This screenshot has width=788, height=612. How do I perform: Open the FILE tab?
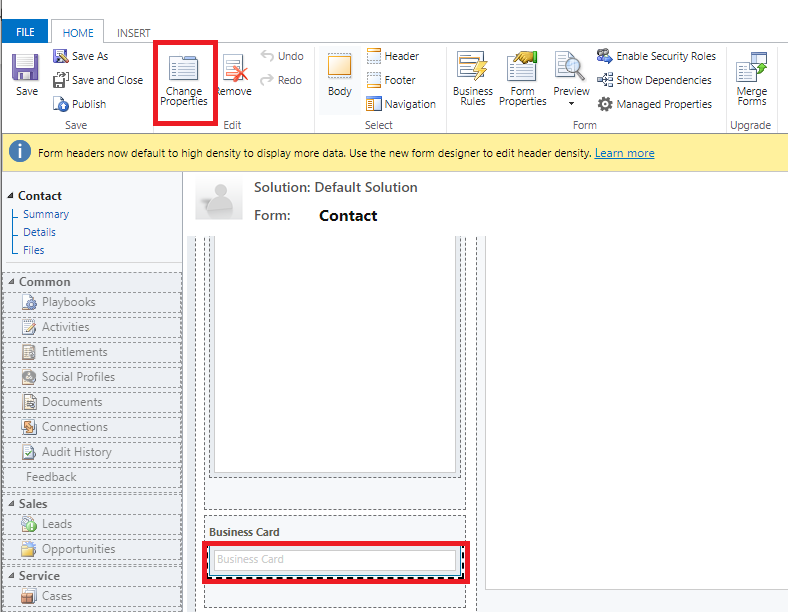coord(25,32)
